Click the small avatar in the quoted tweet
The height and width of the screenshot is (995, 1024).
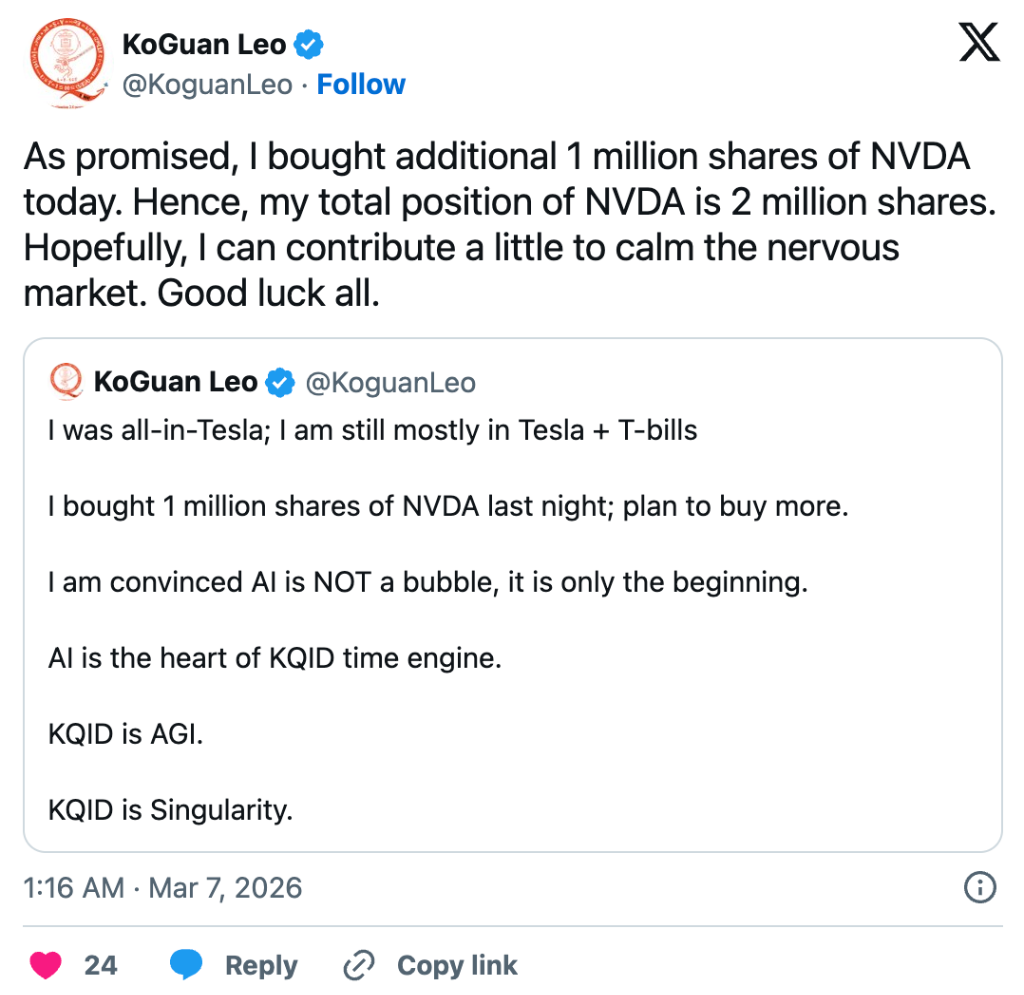point(67,382)
